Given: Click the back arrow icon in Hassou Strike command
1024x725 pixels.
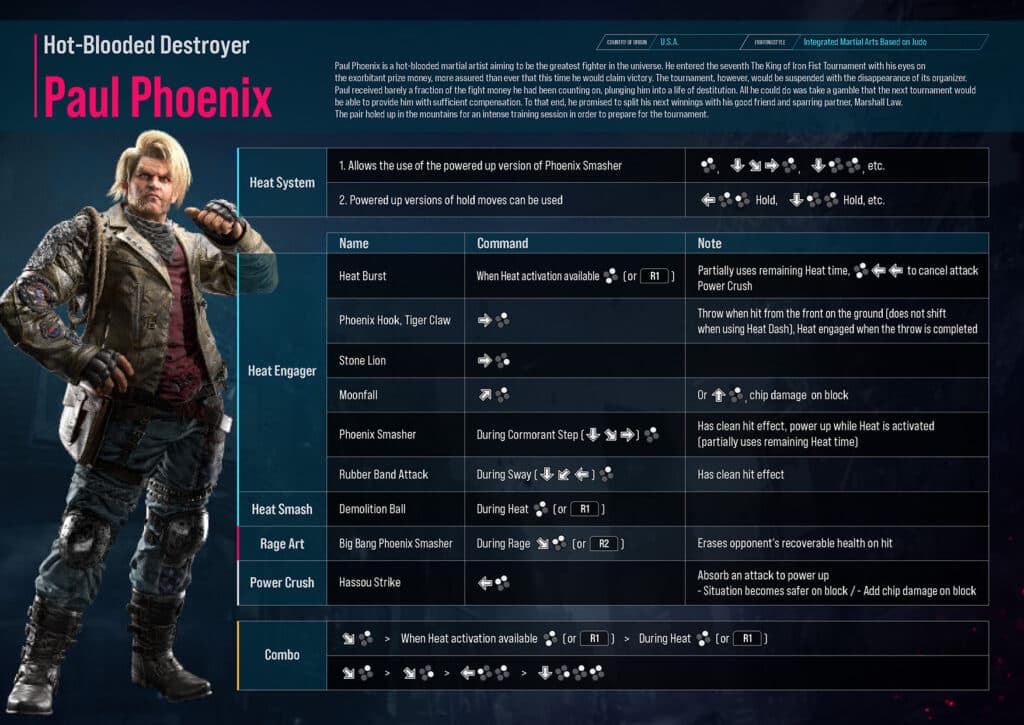Looking at the screenshot, I should tap(485, 583).
